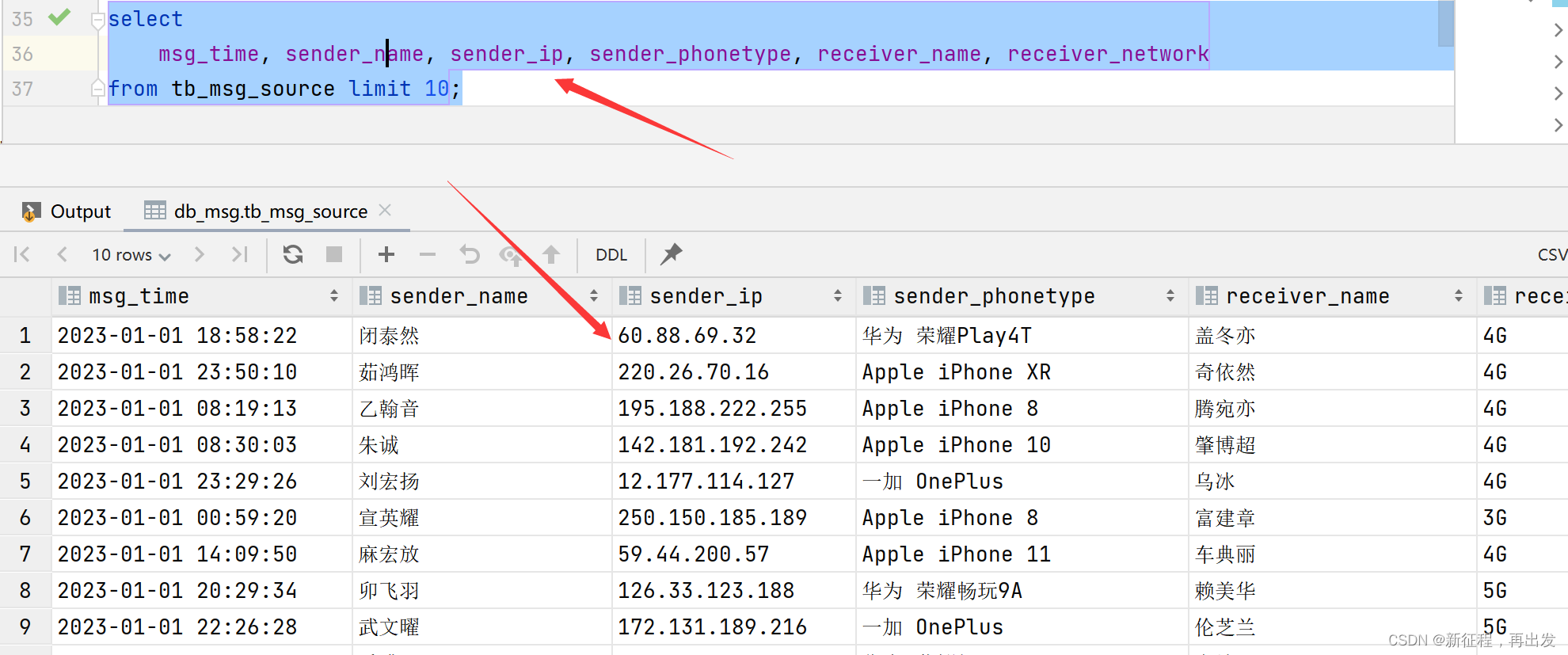Sort by sender_name column arrows

coord(594,296)
